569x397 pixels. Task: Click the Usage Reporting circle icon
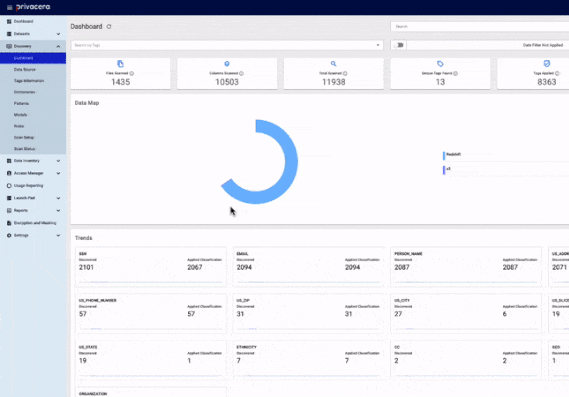[9, 185]
